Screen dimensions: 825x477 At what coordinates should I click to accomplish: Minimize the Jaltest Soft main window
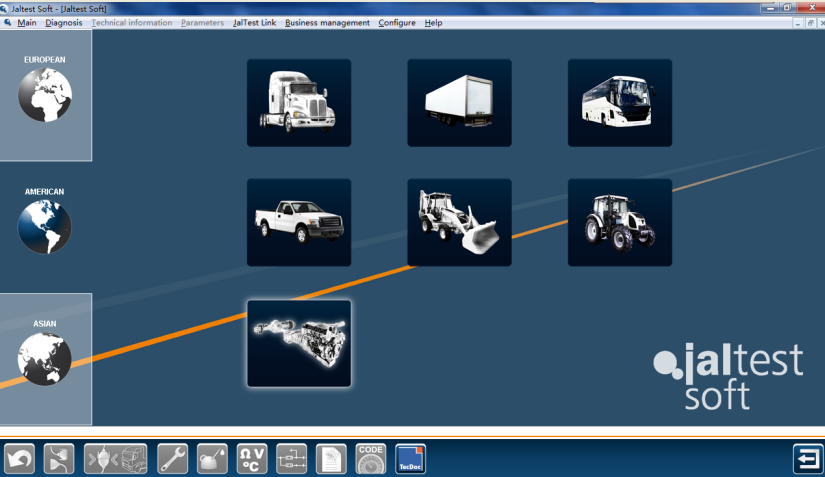[770, 8]
